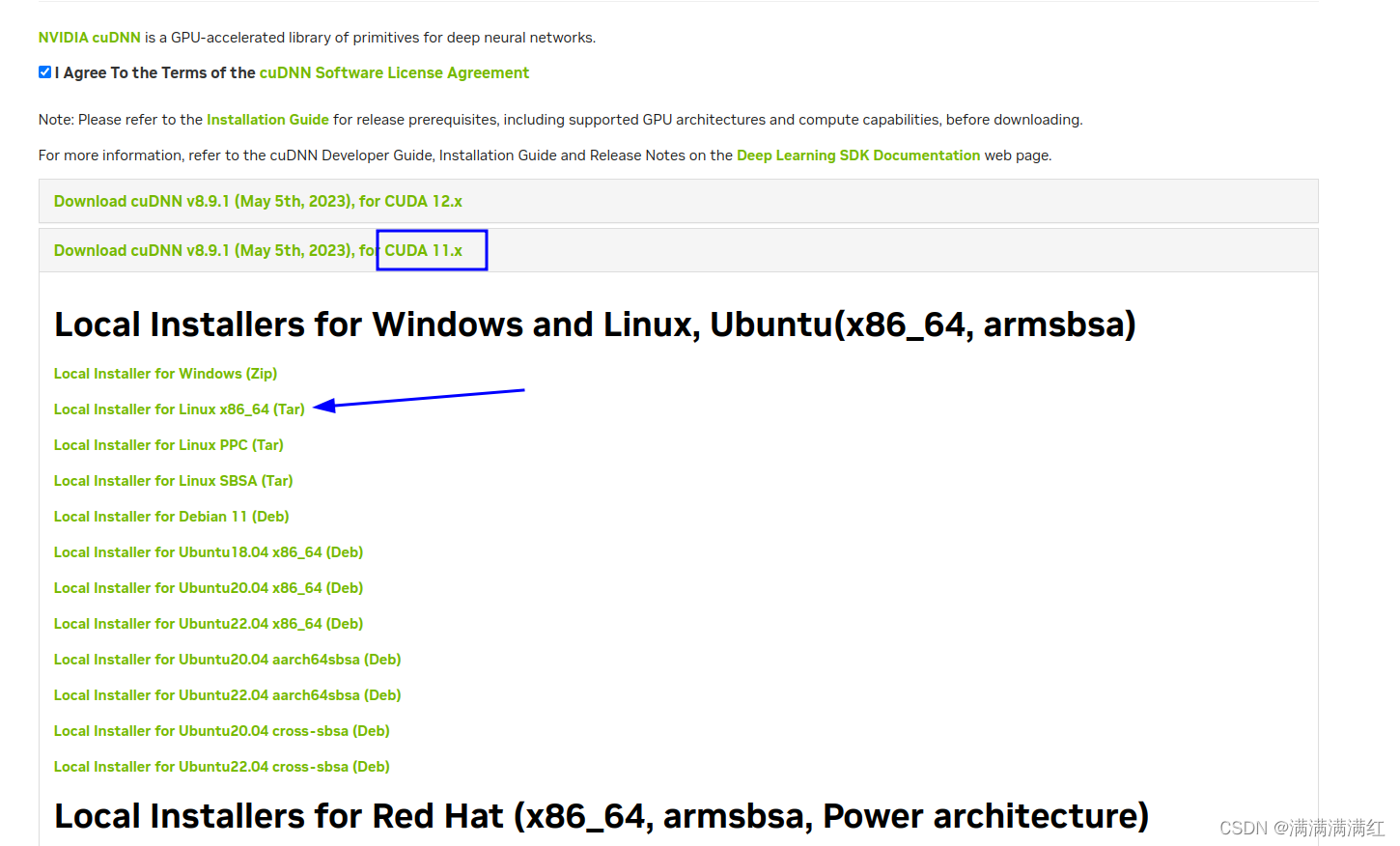
Task: Click the Local Installers for Red Hat heading
Action: tap(602, 817)
